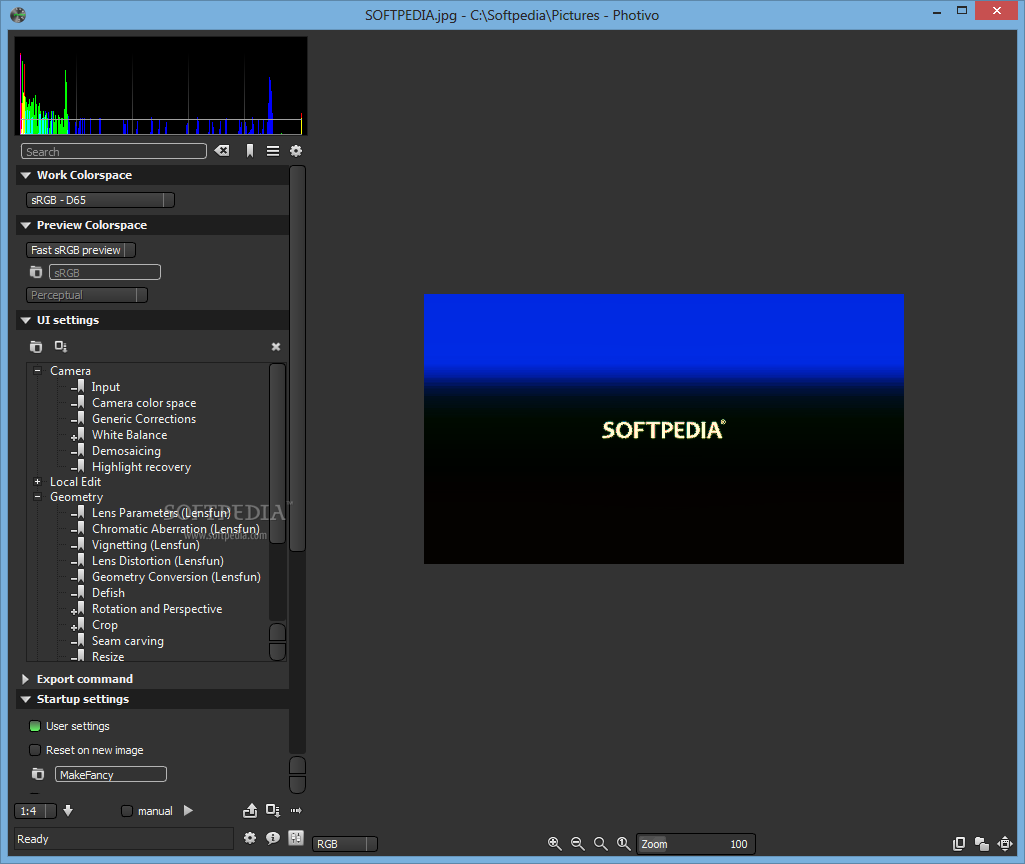Click the overlapping folders icon at bottom right

(x=982, y=844)
